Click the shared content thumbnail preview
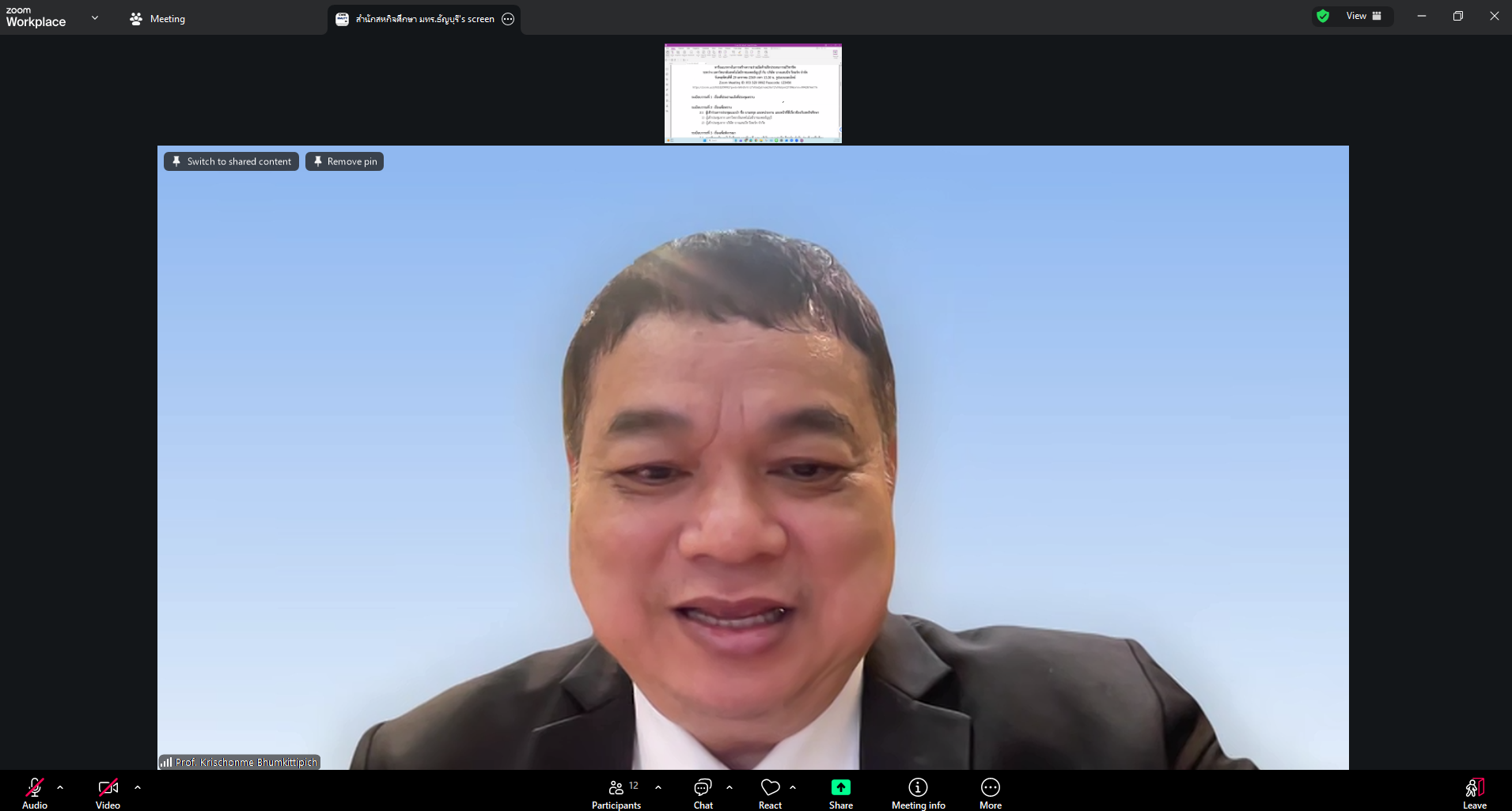The width and height of the screenshot is (1512, 811). tap(752, 93)
